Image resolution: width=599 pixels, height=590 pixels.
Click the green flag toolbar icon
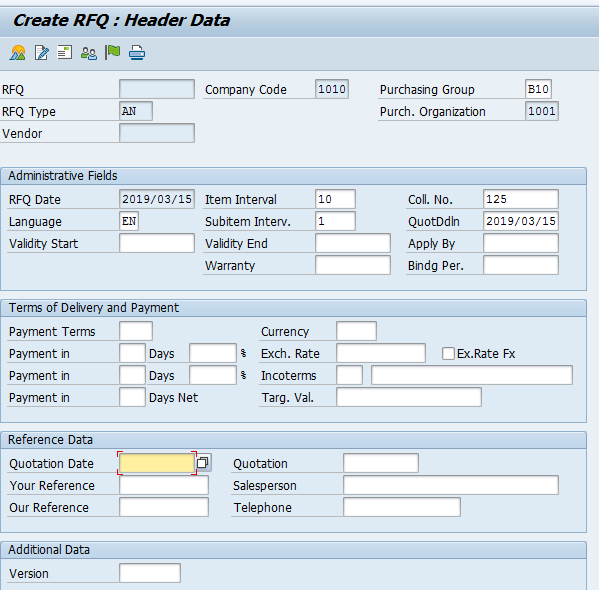point(112,52)
